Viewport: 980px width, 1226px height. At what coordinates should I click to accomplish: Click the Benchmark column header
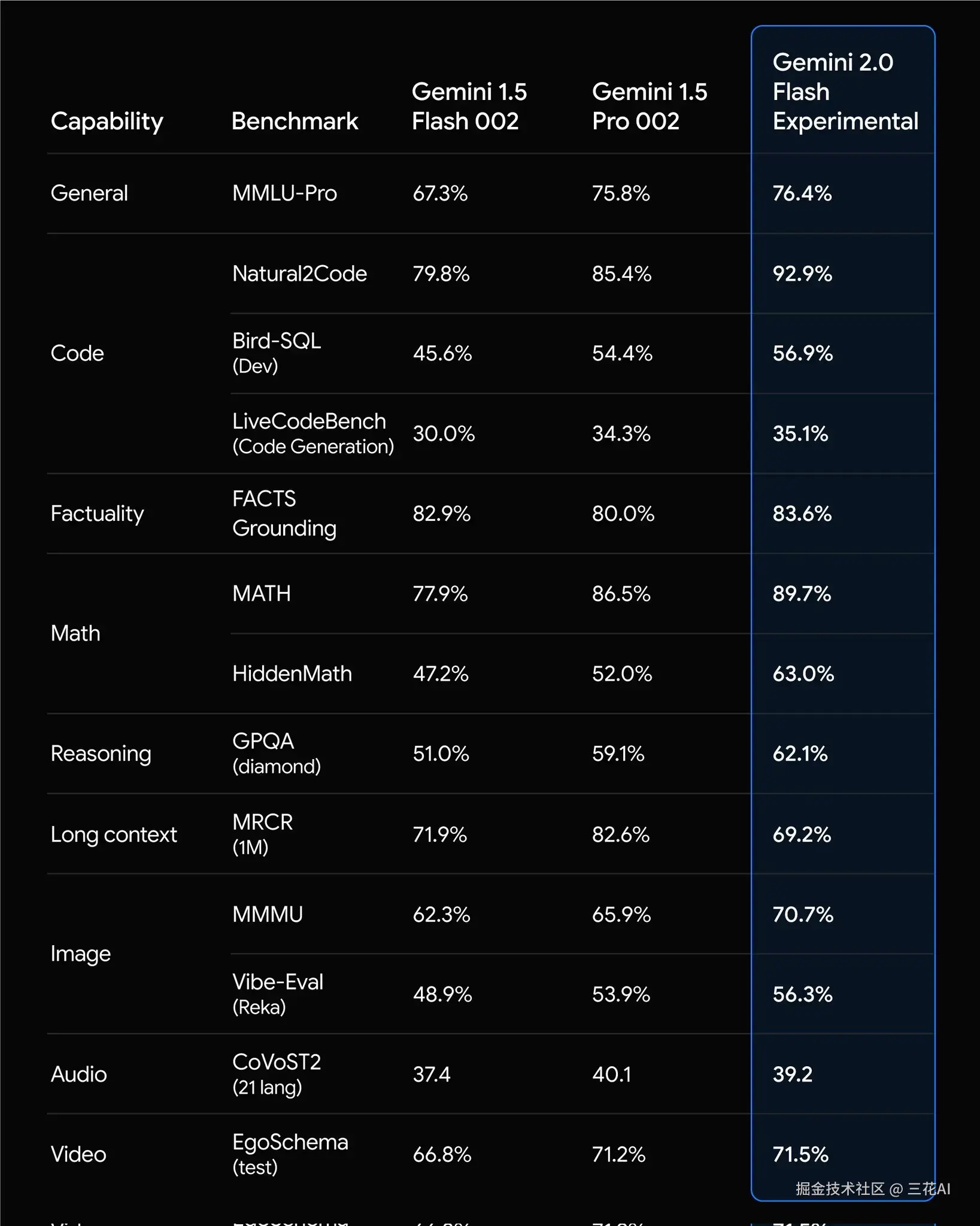[x=295, y=122]
